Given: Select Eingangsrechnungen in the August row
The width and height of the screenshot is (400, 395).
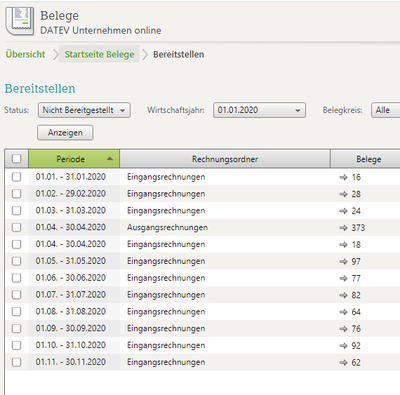Looking at the screenshot, I should click(x=166, y=312).
